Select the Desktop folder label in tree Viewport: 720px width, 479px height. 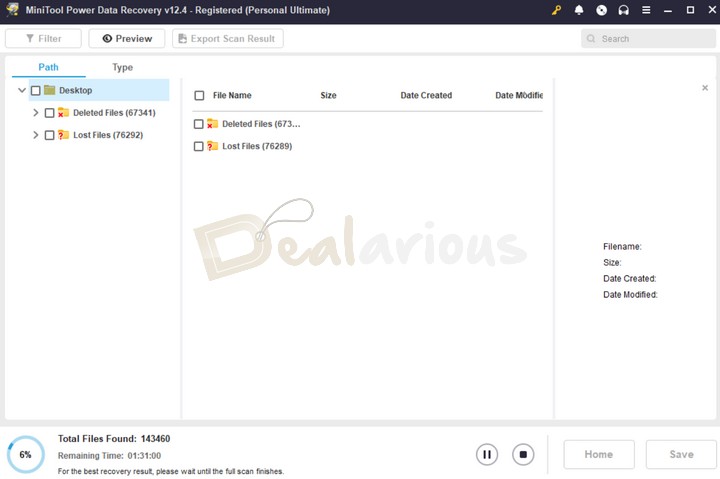pos(76,90)
